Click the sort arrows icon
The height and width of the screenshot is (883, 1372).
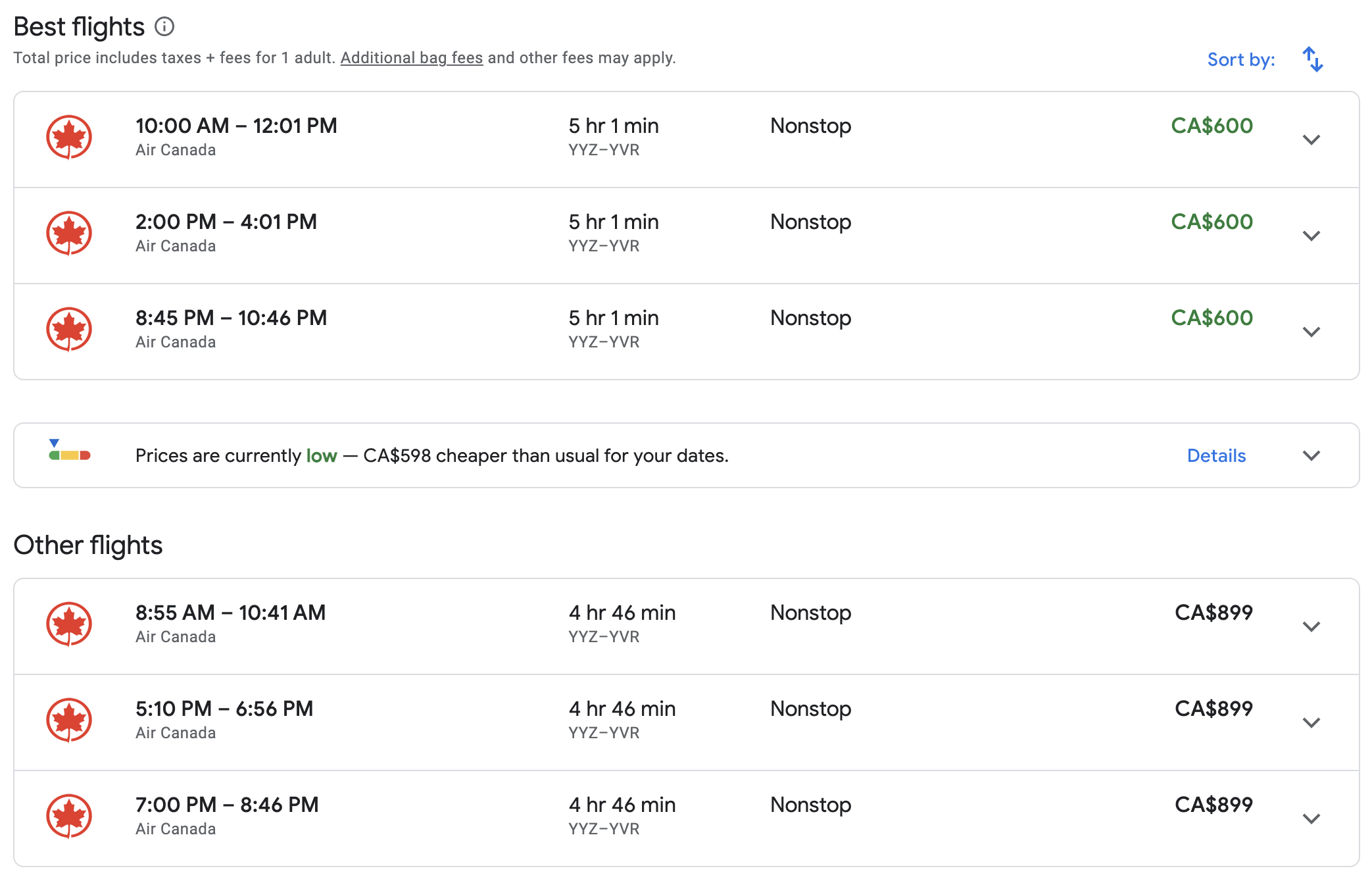click(x=1312, y=59)
